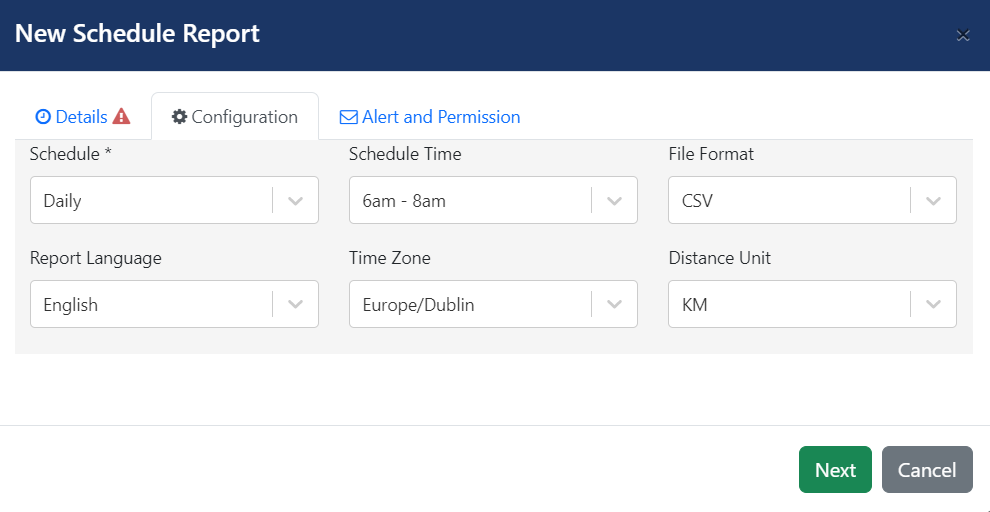Click the envelope icon on Alert tab
Viewport: 990px width, 512px height.
[x=349, y=117]
